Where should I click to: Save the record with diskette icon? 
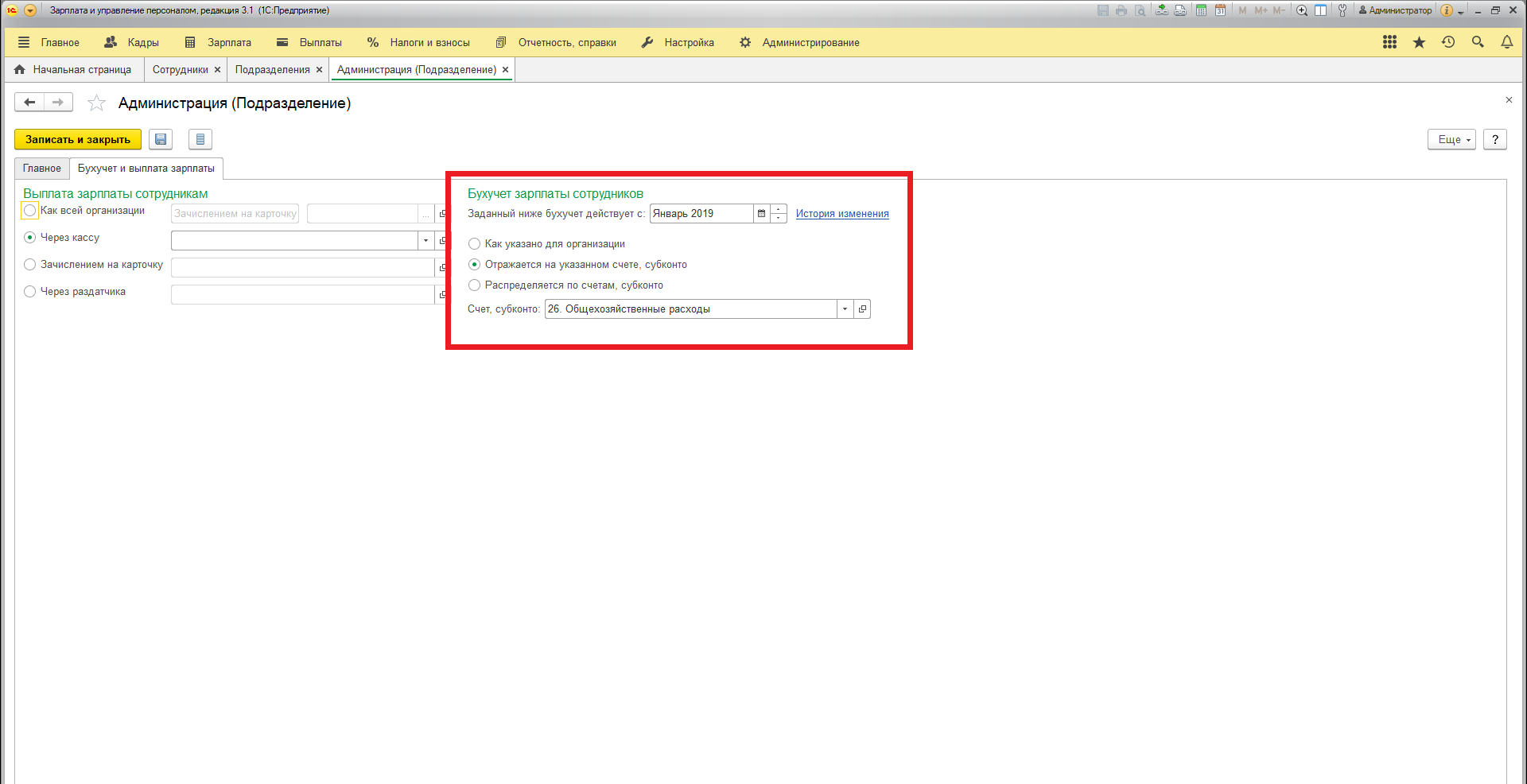pyautogui.click(x=161, y=139)
